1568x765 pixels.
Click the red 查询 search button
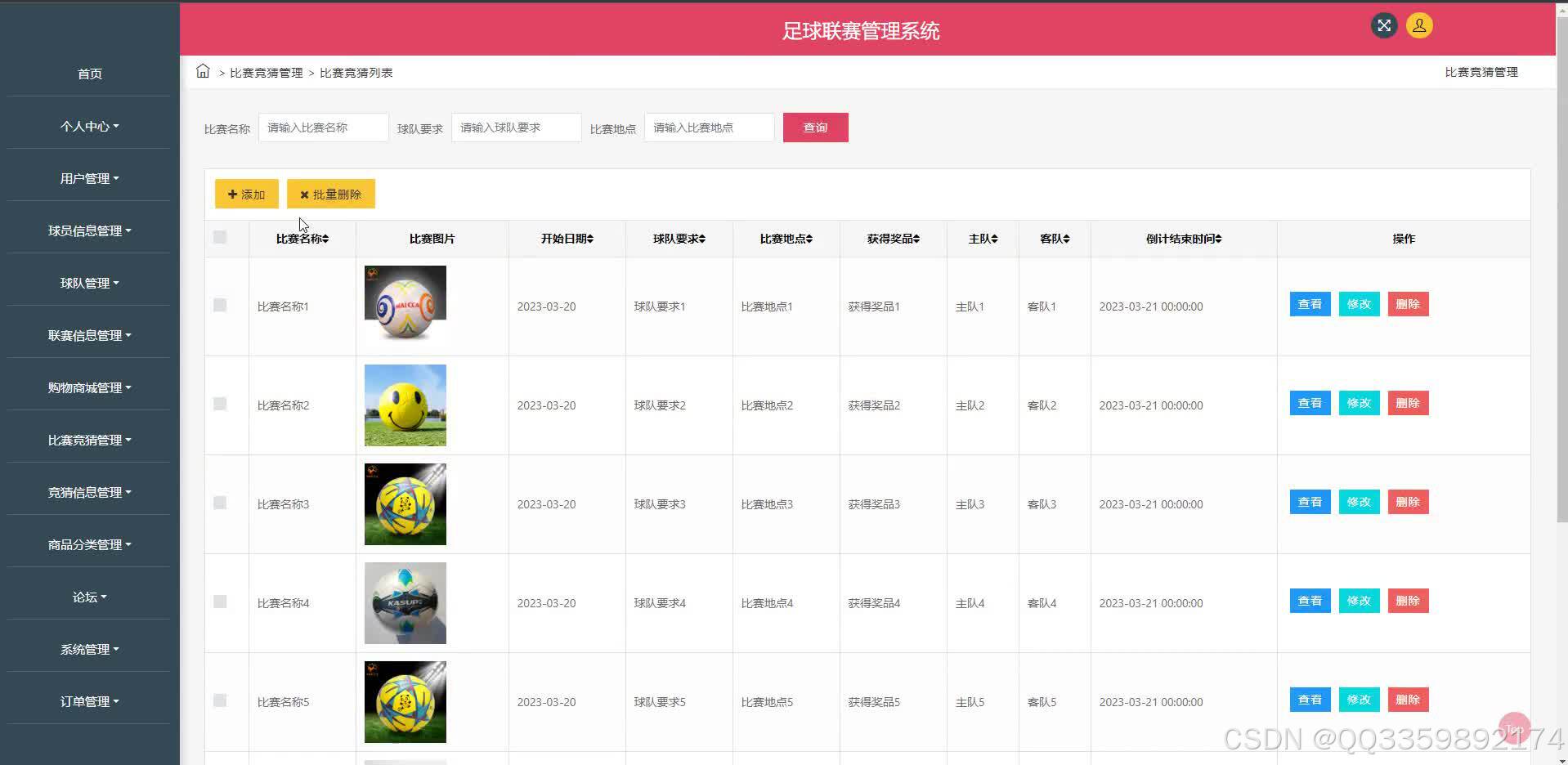coord(815,127)
